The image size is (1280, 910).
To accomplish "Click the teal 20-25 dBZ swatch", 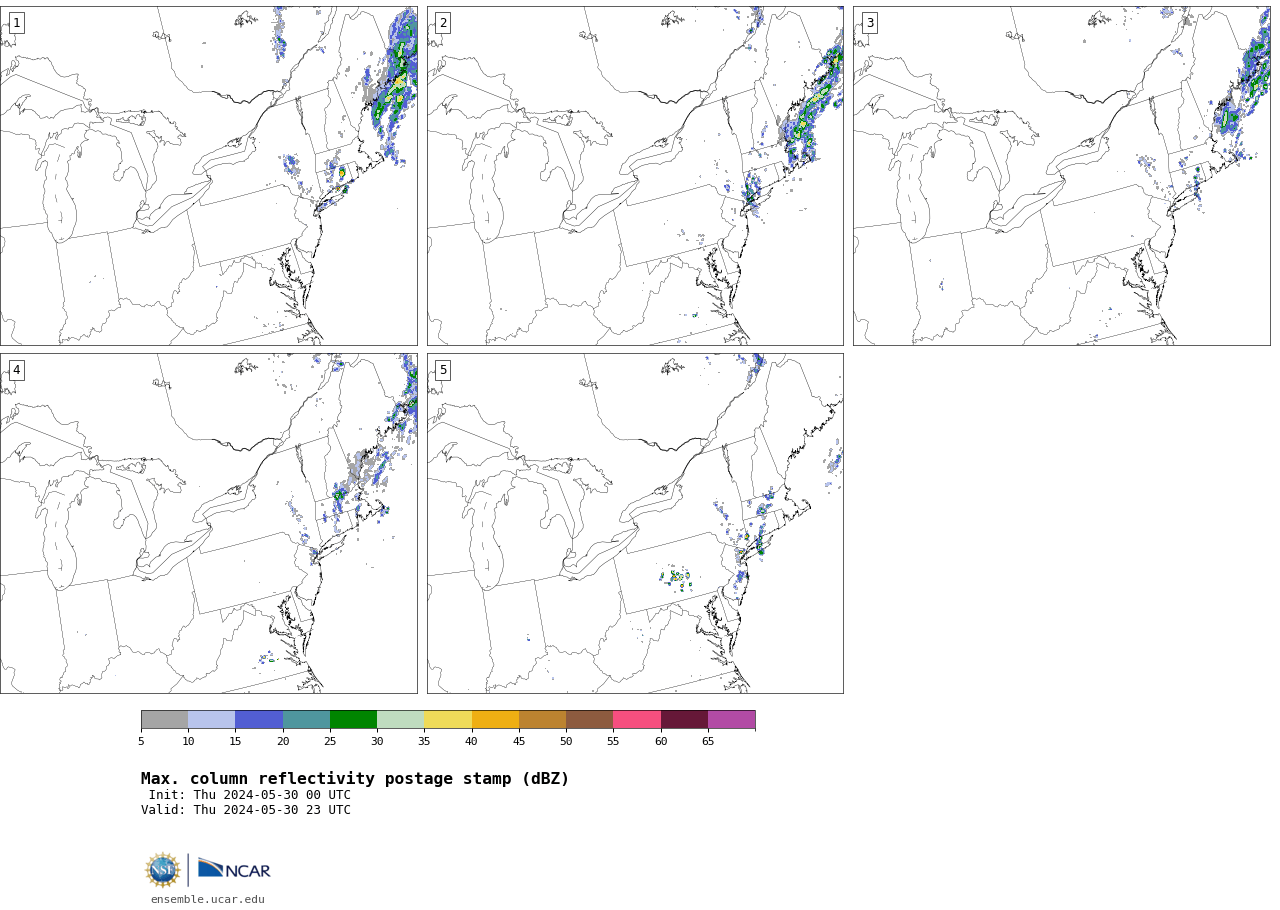I will [x=306, y=720].
